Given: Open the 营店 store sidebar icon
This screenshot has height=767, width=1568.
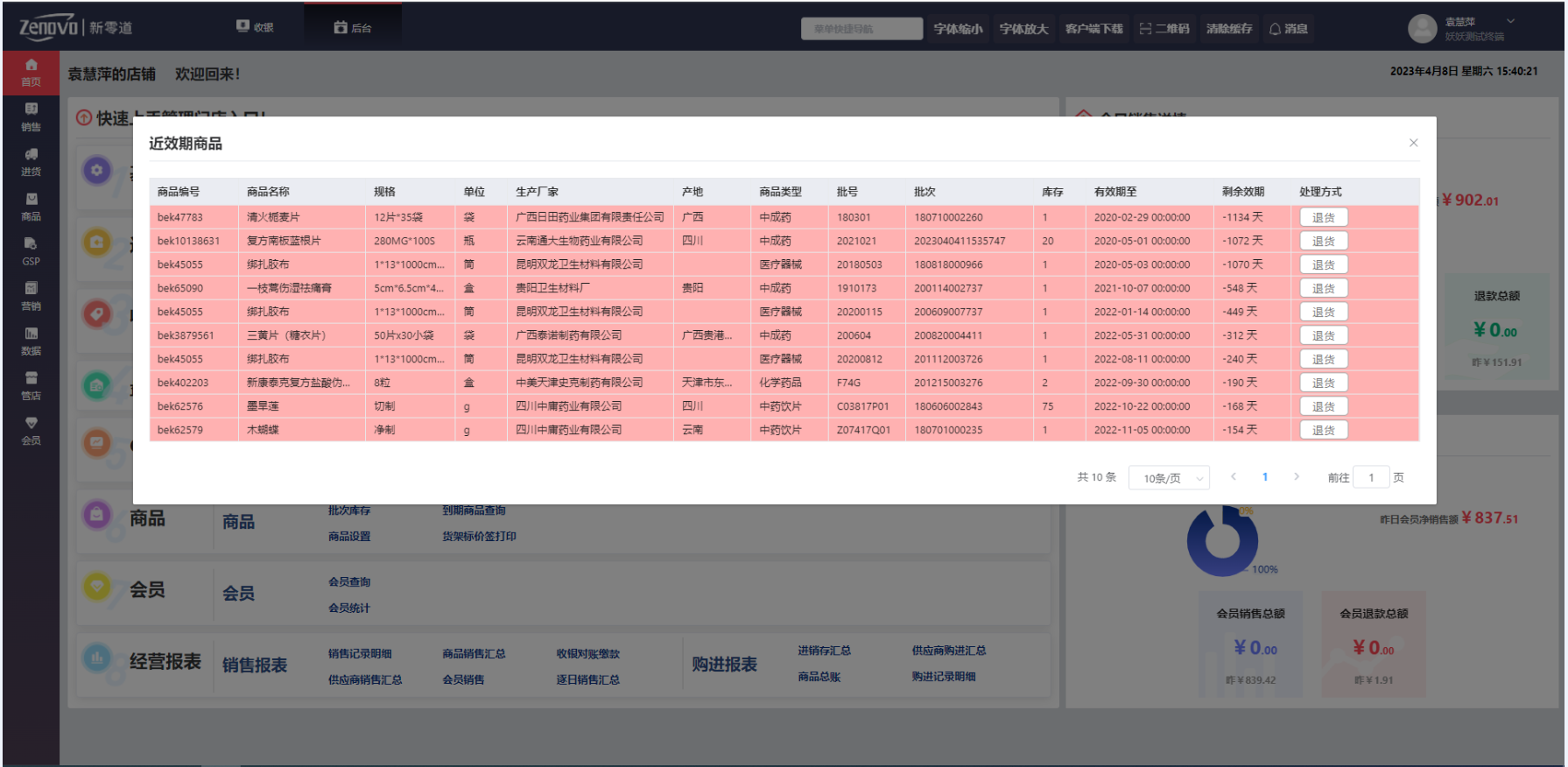Looking at the screenshot, I should point(31,385).
